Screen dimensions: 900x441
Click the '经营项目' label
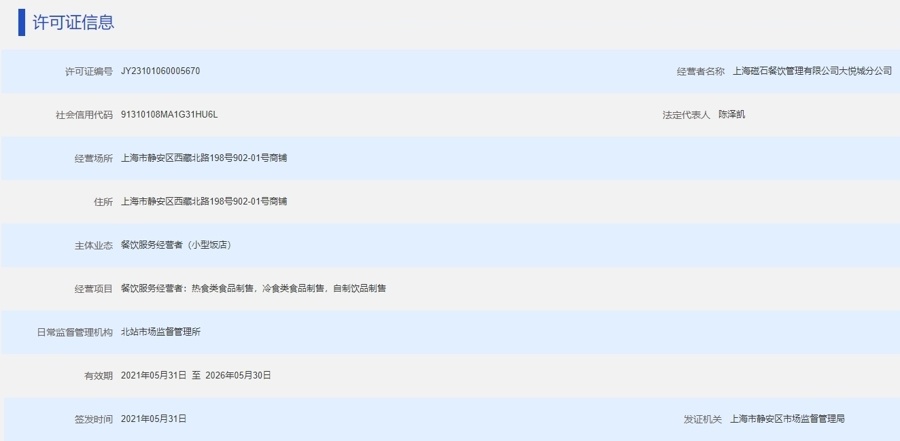coord(94,289)
